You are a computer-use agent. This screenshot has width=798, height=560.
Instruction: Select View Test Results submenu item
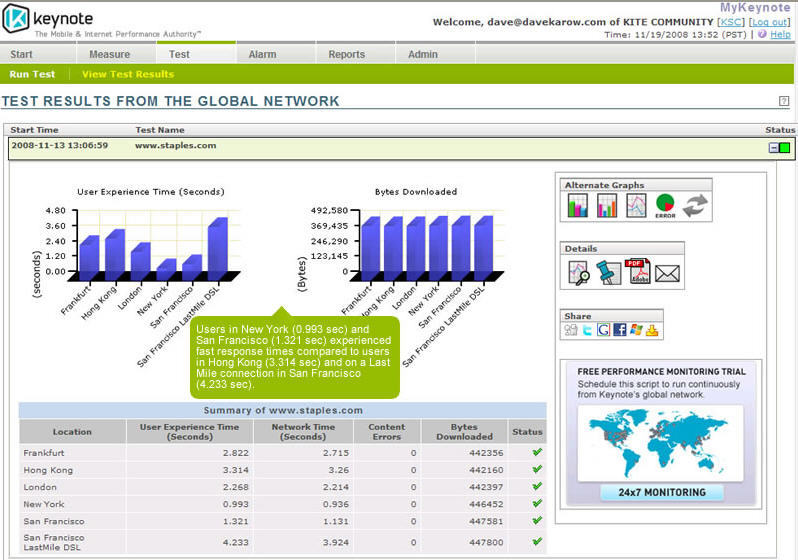tap(128, 74)
